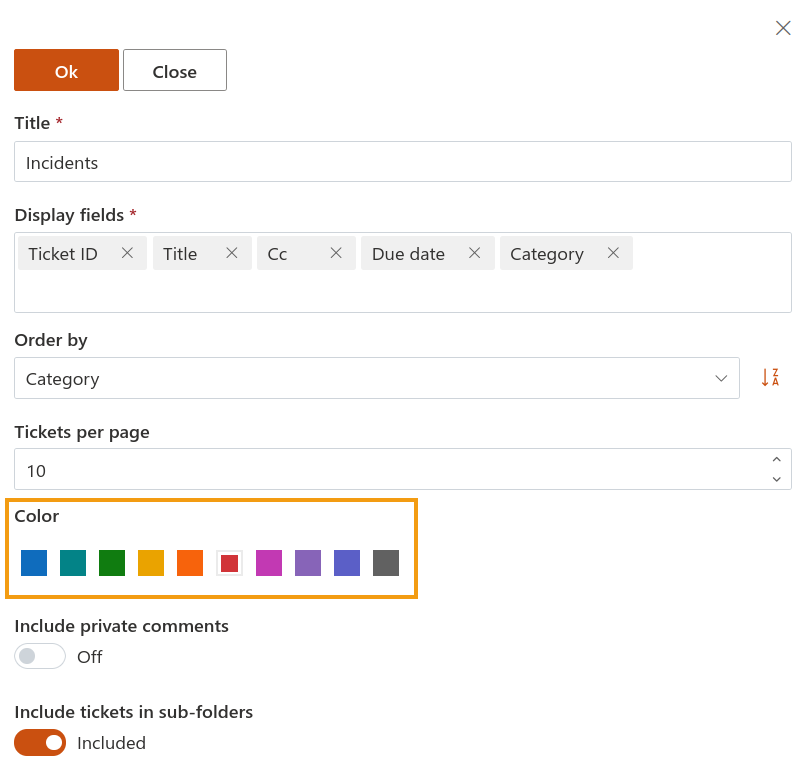
Task: Edit the Title field containing Incidents
Action: point(403,162)
